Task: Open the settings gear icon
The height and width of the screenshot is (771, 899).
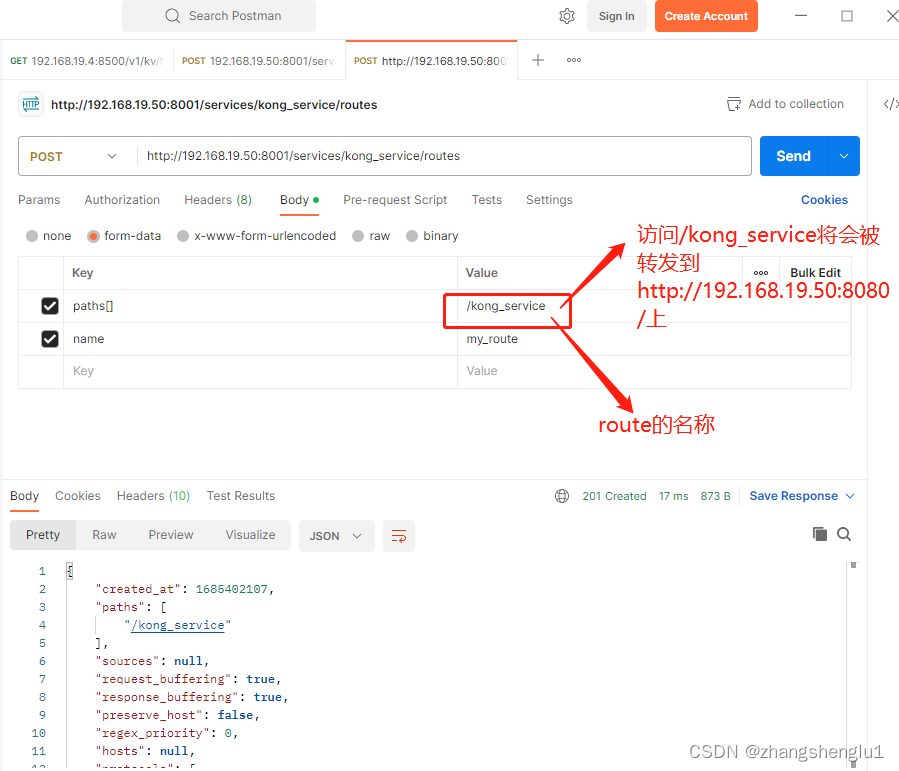Action: click(566, 16)
